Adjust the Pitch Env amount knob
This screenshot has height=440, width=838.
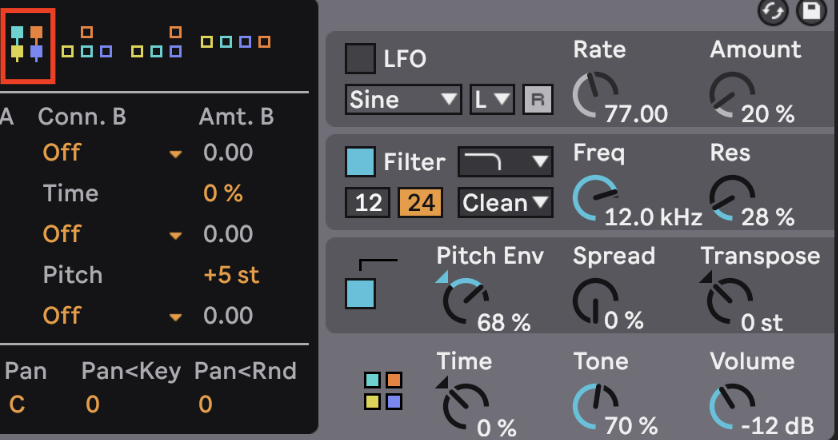click(465, 301)
